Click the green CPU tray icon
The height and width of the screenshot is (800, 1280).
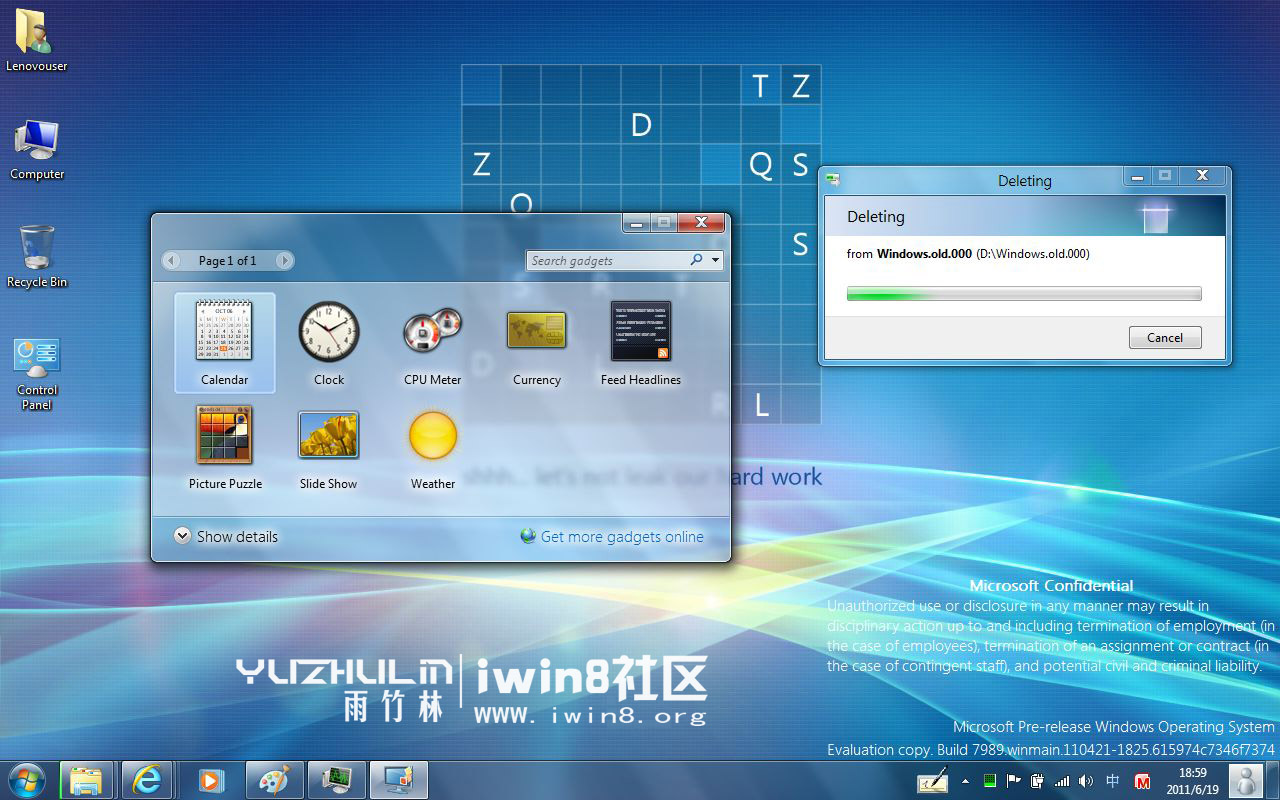pos(990,781)
